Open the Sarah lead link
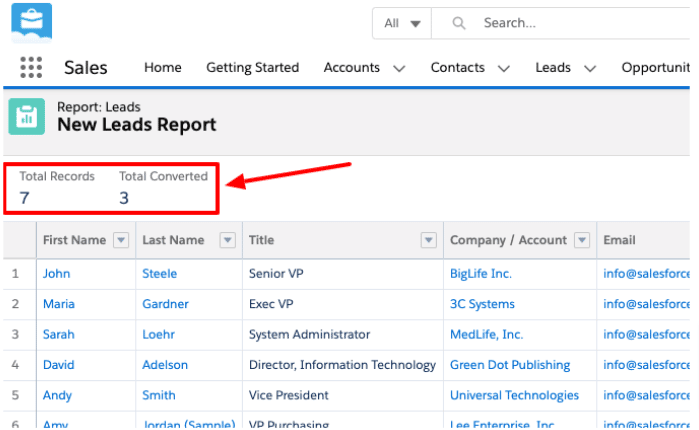The width and height of the screenshot is (699, 430). coord(58,334)
